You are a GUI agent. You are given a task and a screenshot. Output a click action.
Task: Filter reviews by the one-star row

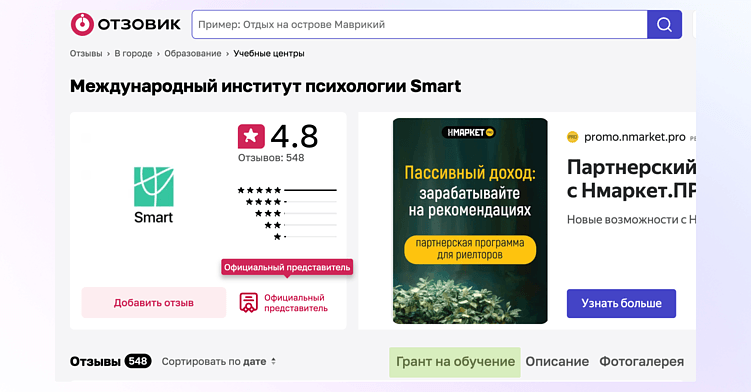pos(305,236)
